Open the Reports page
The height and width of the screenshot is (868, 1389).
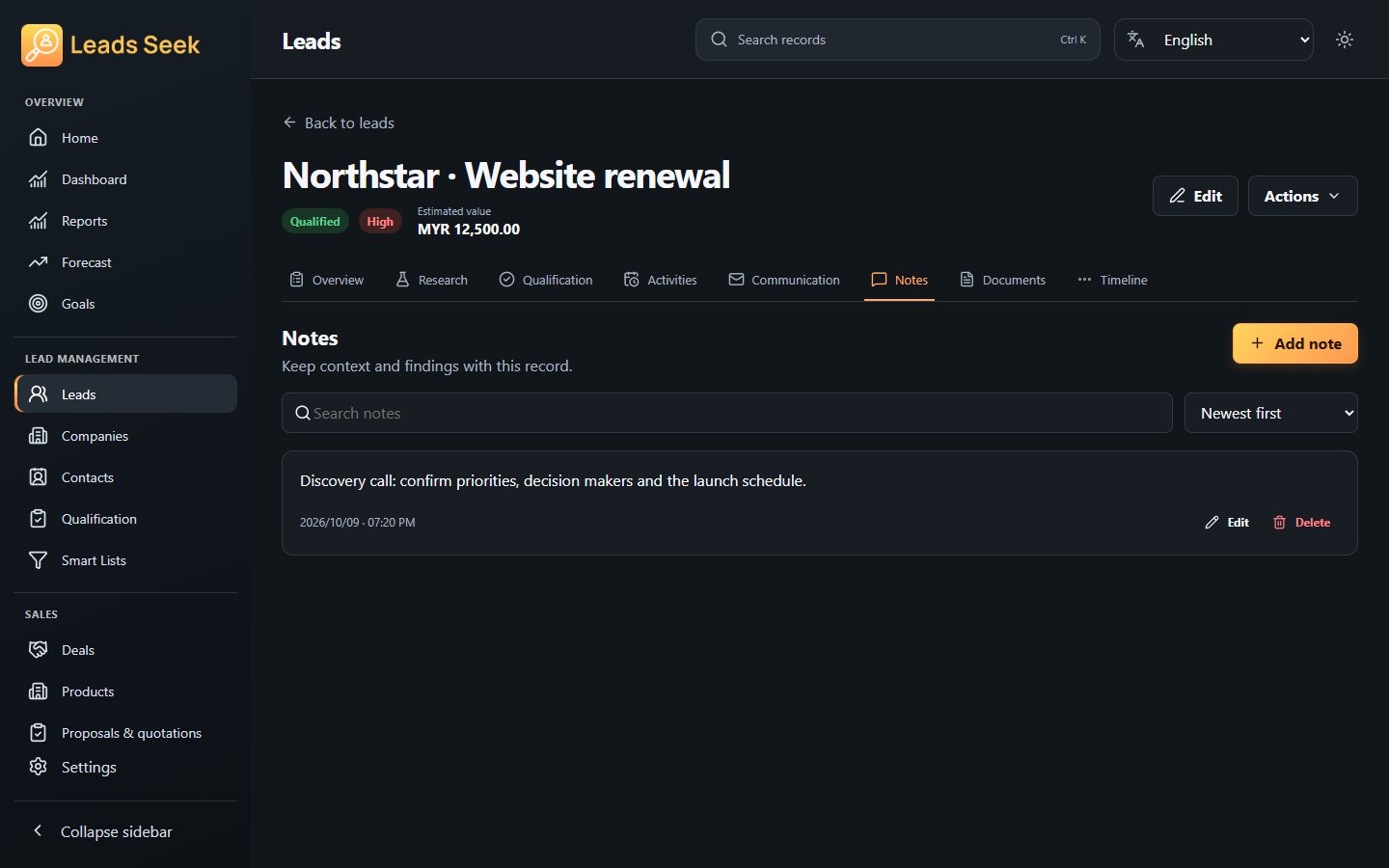pyautogui.click(x=125, y=221)
